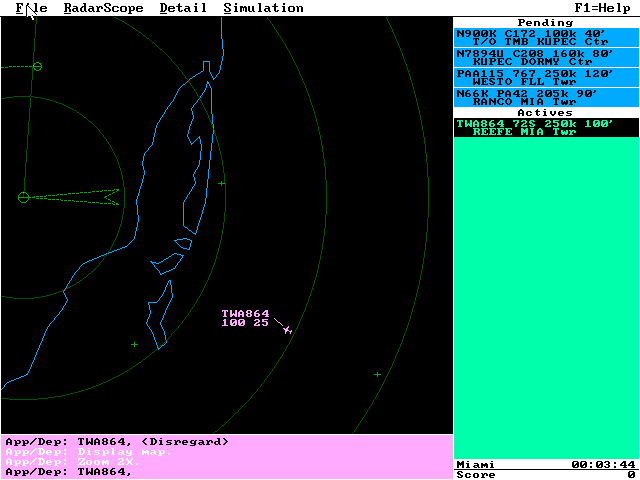This screenshot has height=480, width=640.
Task: Click the Score readout
Action: pos(546,475)
